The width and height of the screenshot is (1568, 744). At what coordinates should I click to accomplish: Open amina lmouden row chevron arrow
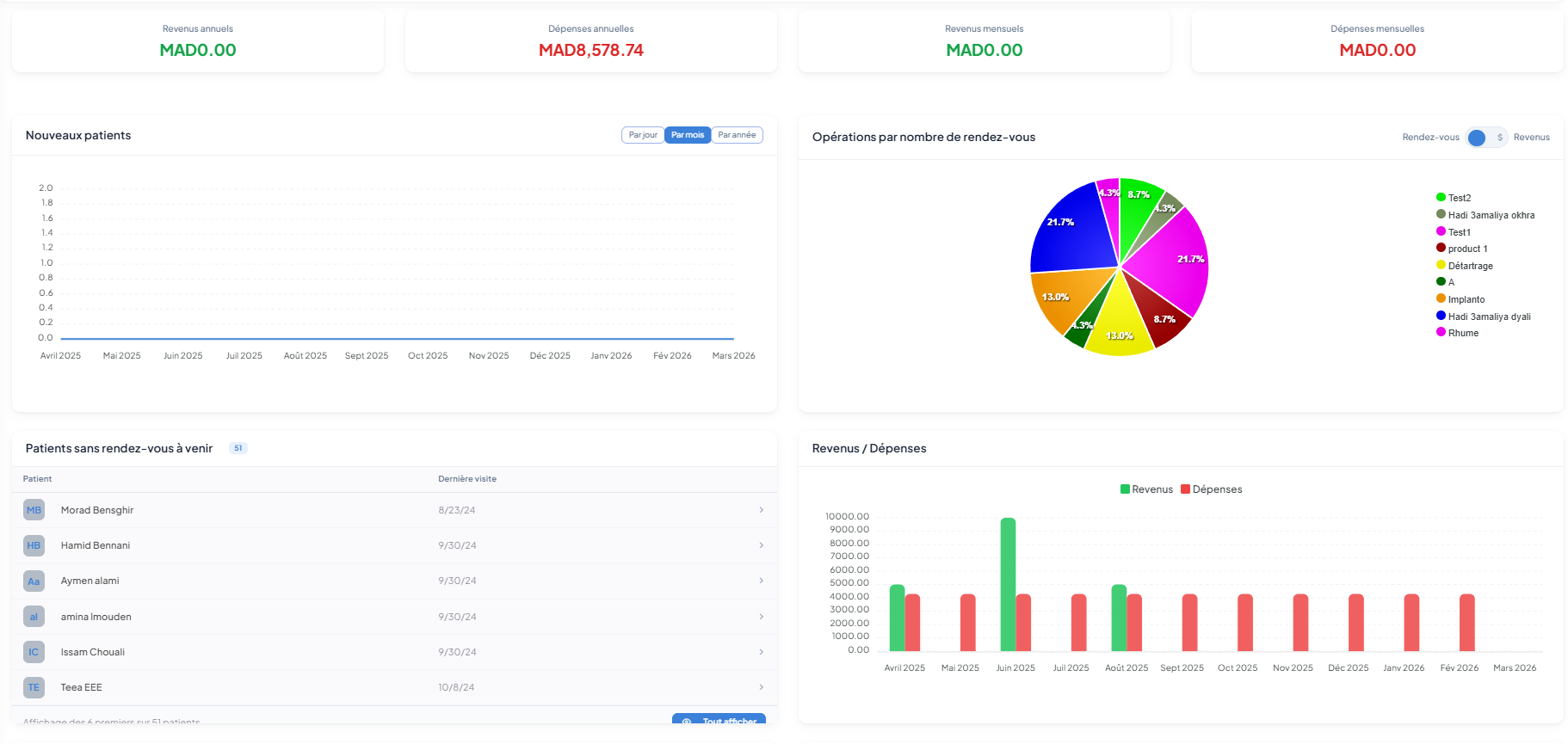[761, 617]
